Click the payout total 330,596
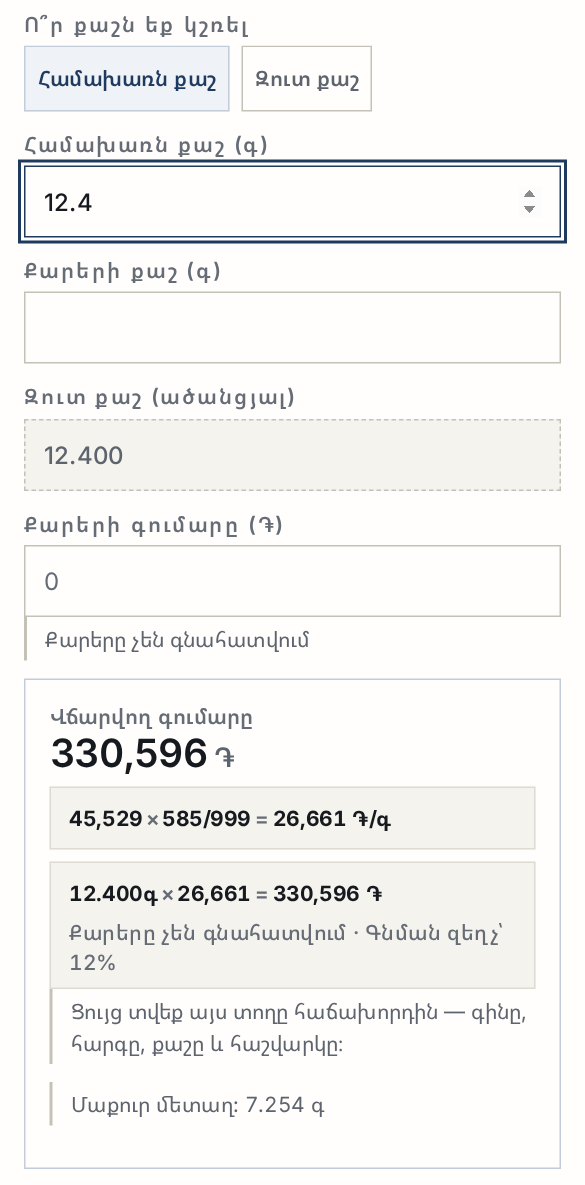Image resolution: width=585 pixels, height=1185 pixels. point(128,753)
